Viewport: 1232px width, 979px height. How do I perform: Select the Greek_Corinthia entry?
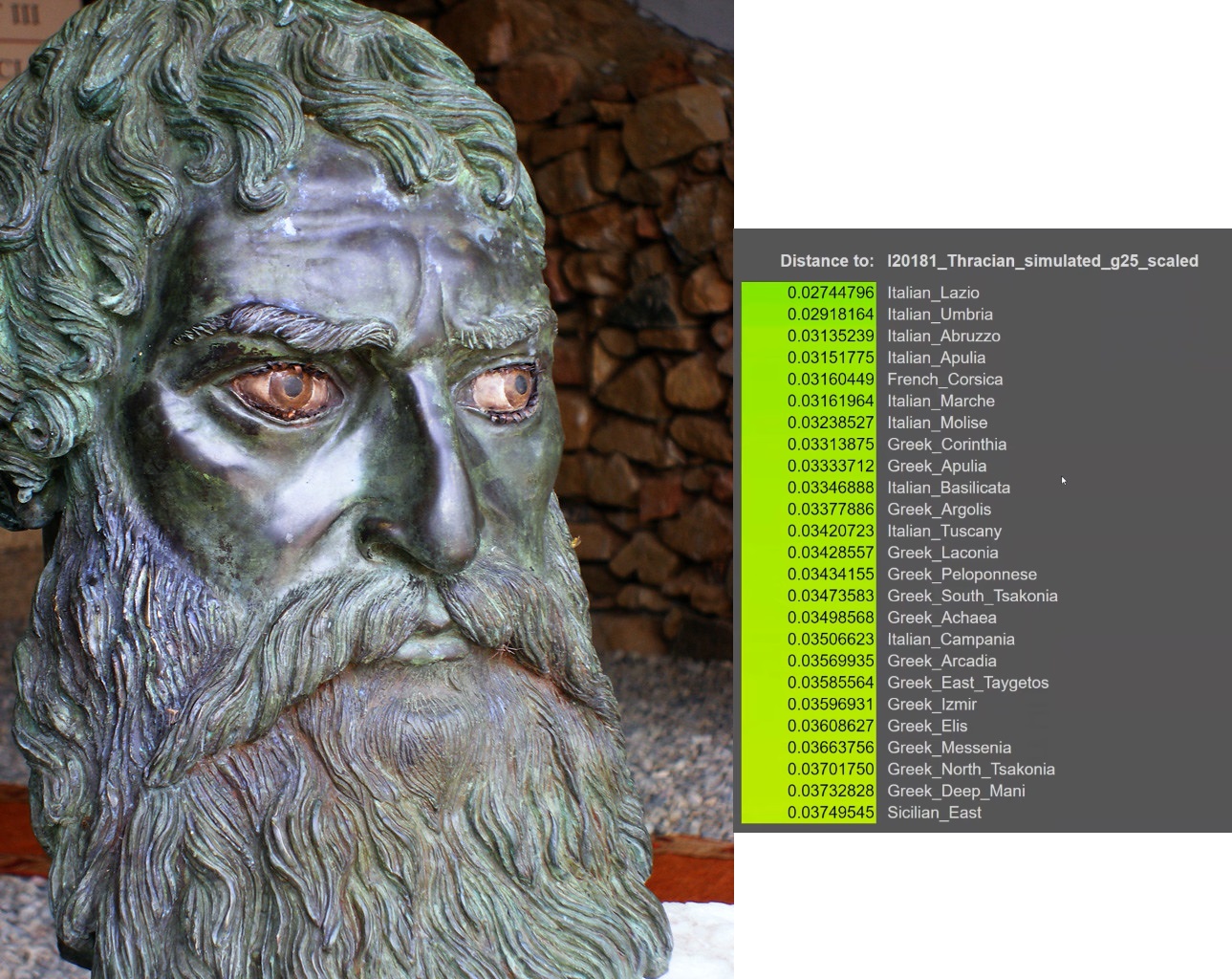(946, 445)
